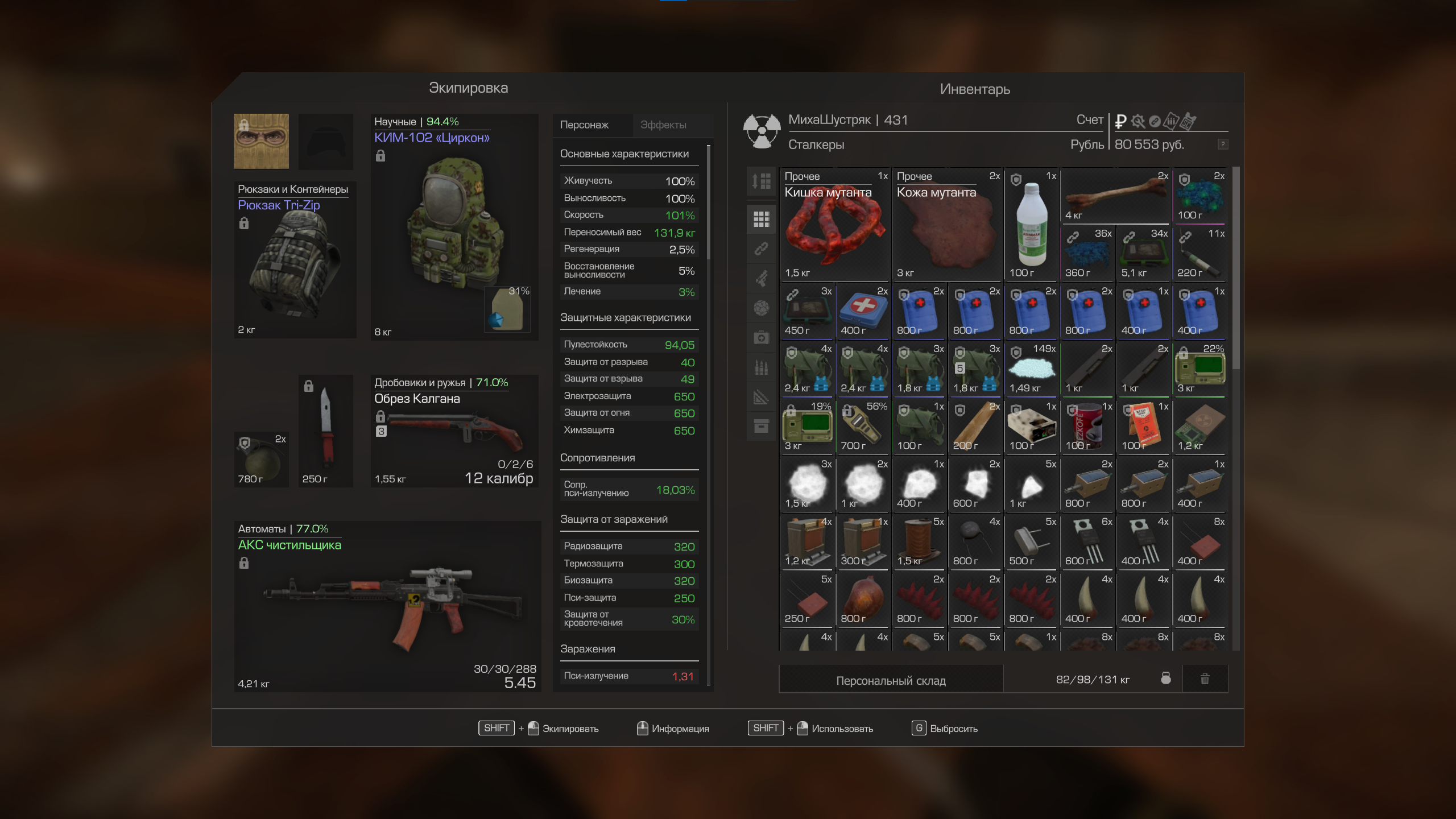Click the Пулестойкость 94,05 stat row

[629, 345]
